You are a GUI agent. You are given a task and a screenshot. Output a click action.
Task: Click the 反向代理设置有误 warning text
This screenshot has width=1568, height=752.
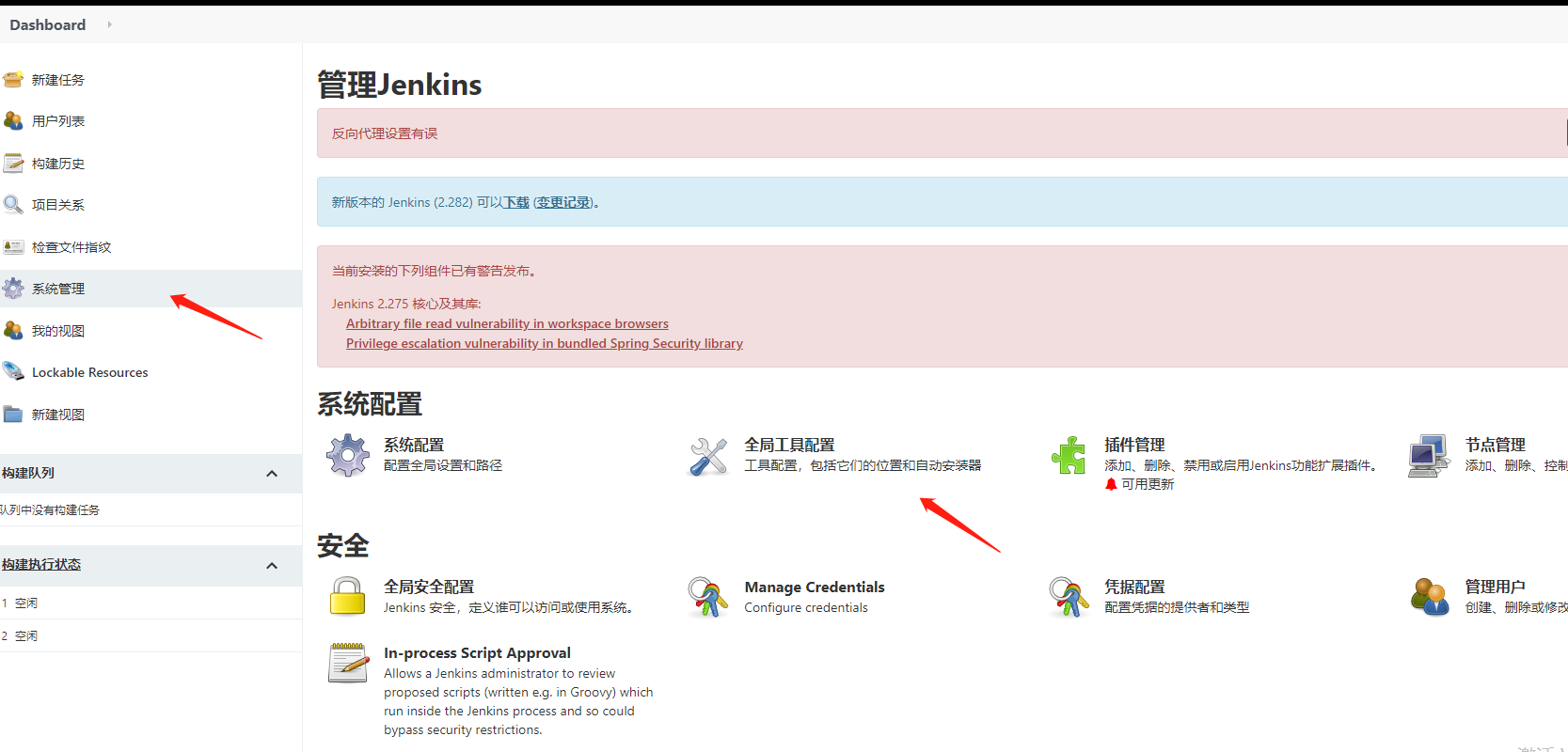385,133
